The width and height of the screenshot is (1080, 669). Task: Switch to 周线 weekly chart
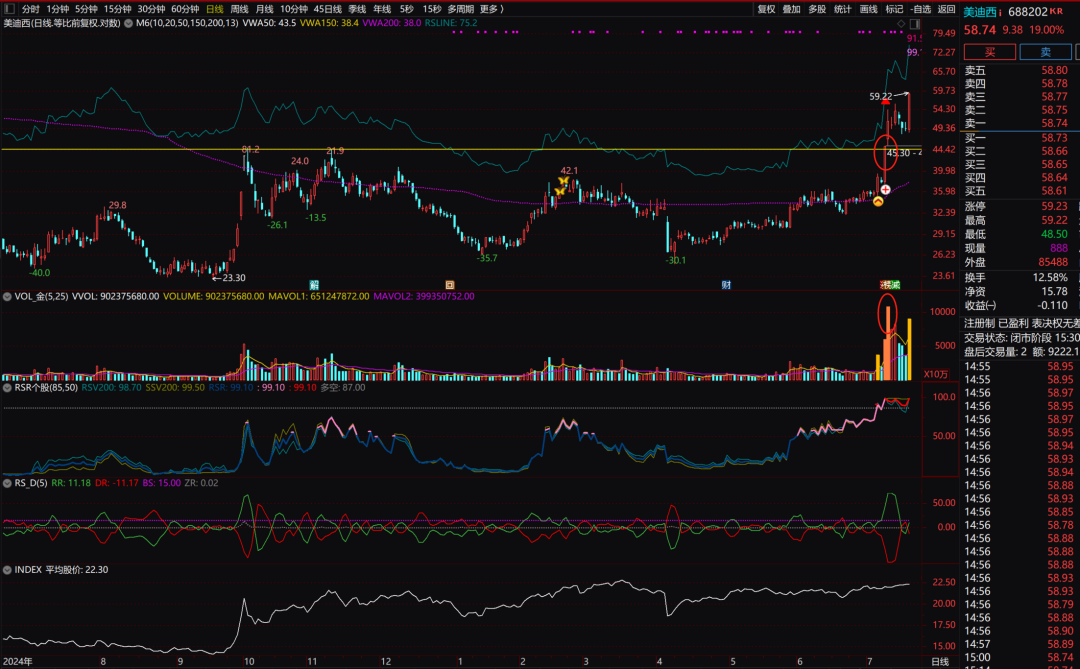tap(239, 9)
